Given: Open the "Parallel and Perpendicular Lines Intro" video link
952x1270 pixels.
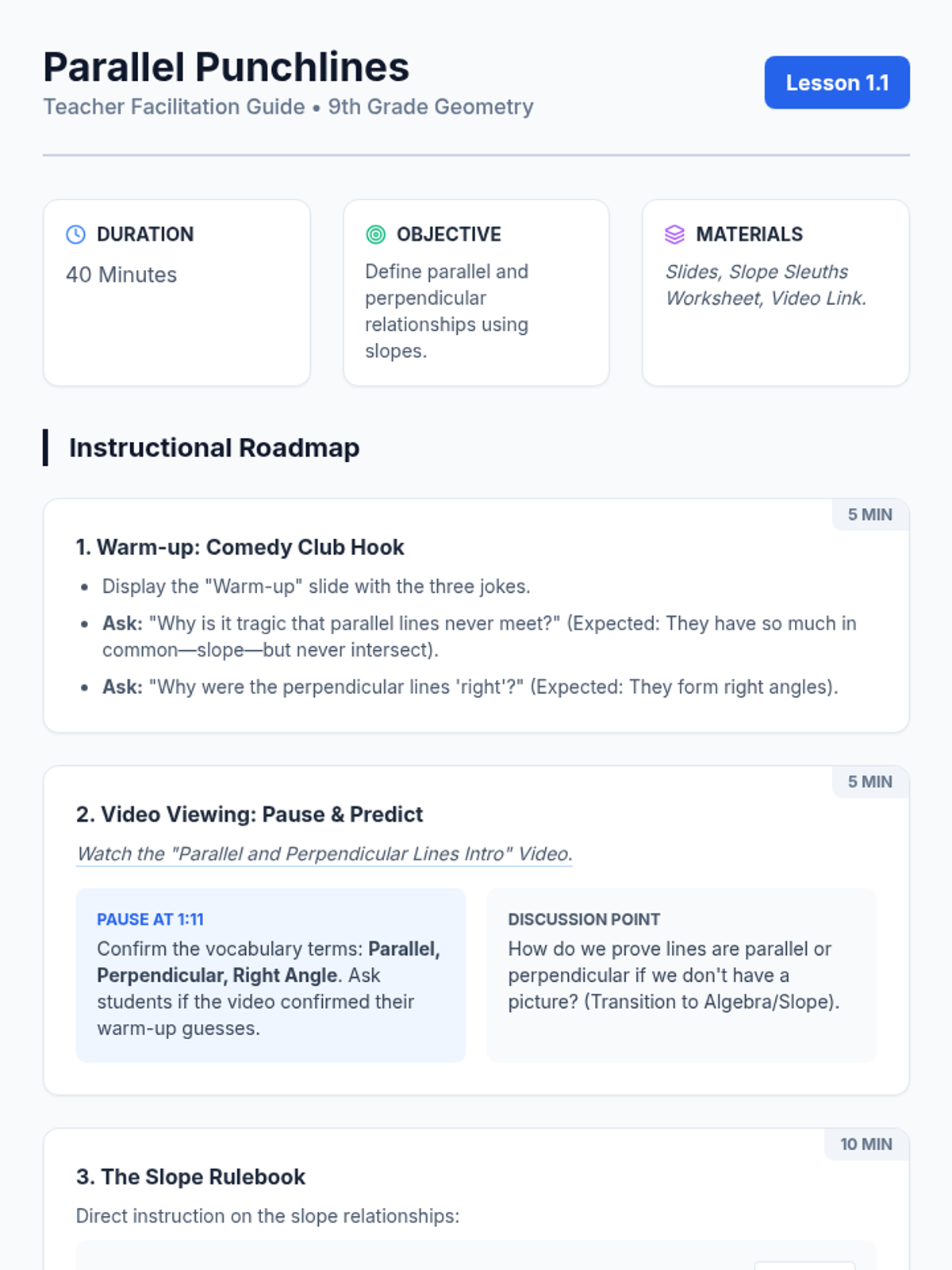Looking at the screenshot, I should pos(324,854).
